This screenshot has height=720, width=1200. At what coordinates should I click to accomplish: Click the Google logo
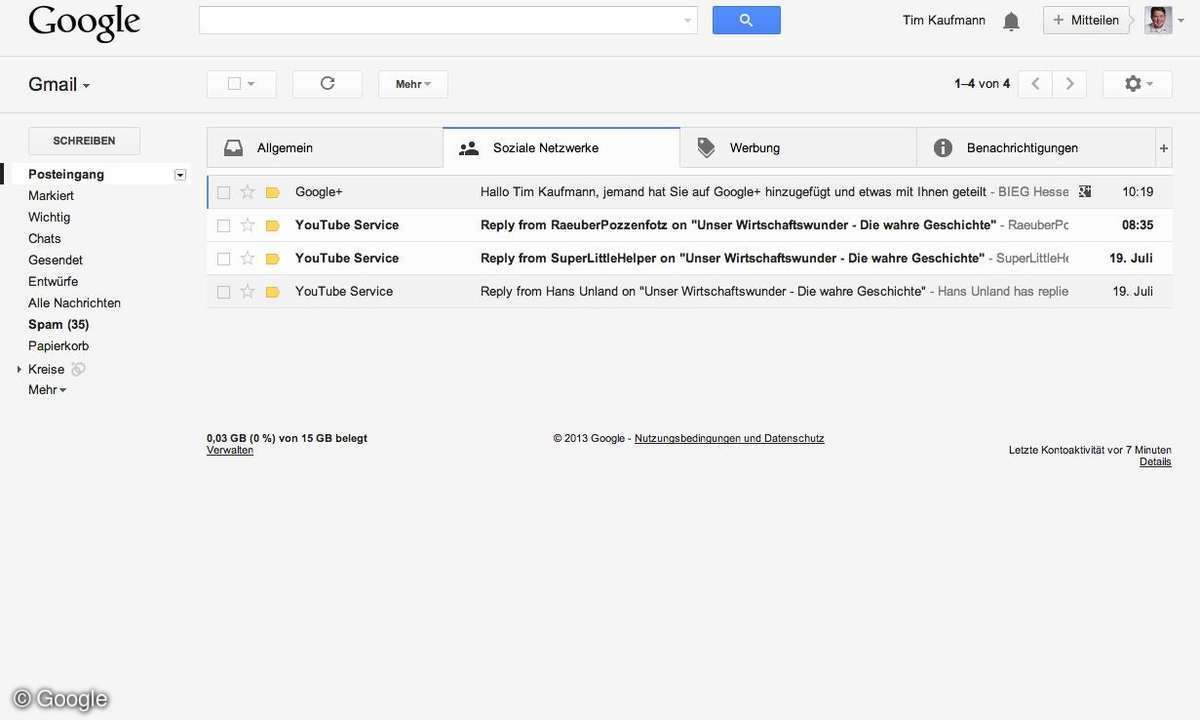coord(84,23)
